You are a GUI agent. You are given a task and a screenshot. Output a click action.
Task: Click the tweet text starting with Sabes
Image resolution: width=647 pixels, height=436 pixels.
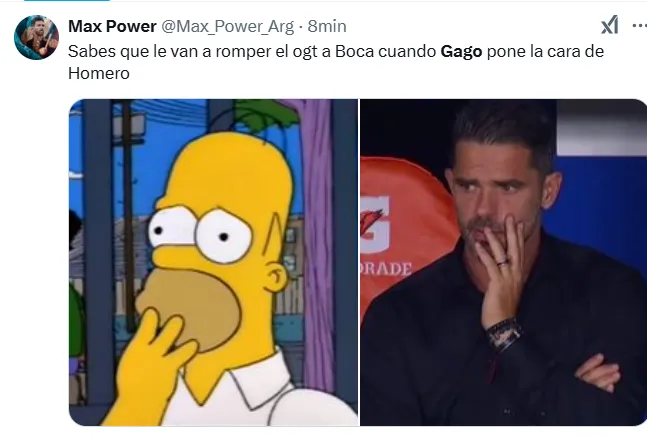pos(336,62)
